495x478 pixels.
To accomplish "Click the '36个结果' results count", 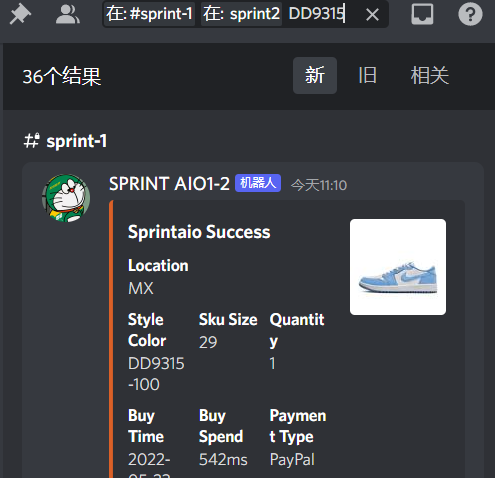I will 62,76.
